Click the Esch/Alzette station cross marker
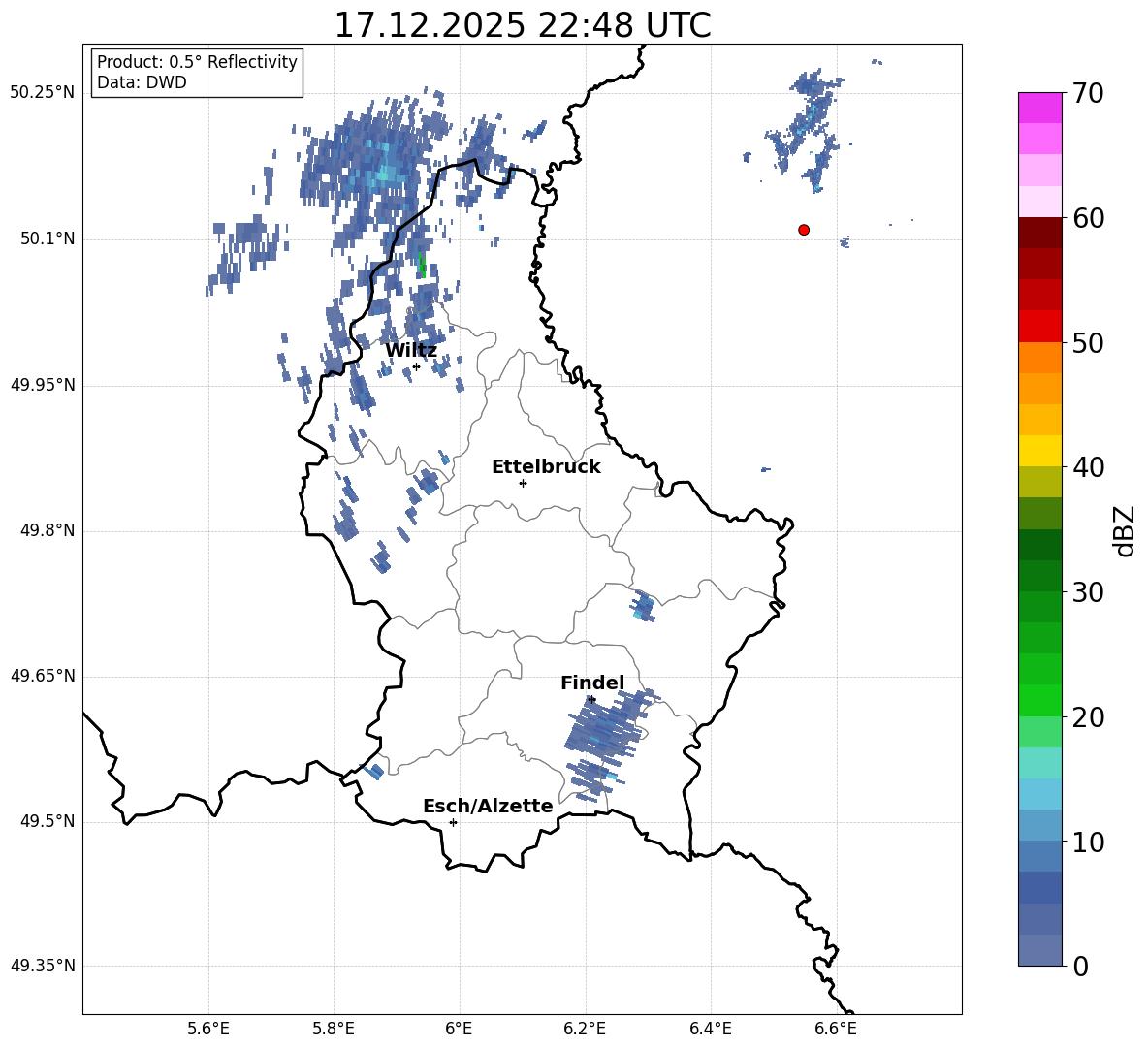 453,822
